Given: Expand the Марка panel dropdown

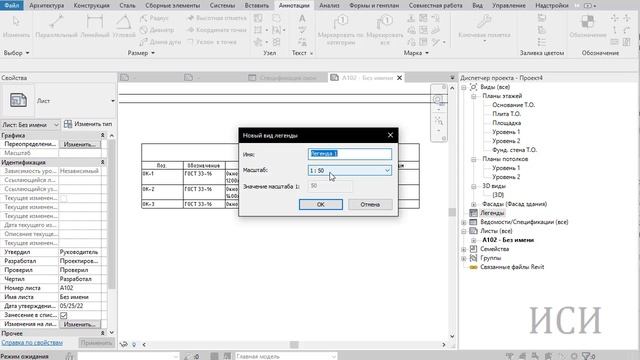Looking at the screenshot, I should coord(427,53).
